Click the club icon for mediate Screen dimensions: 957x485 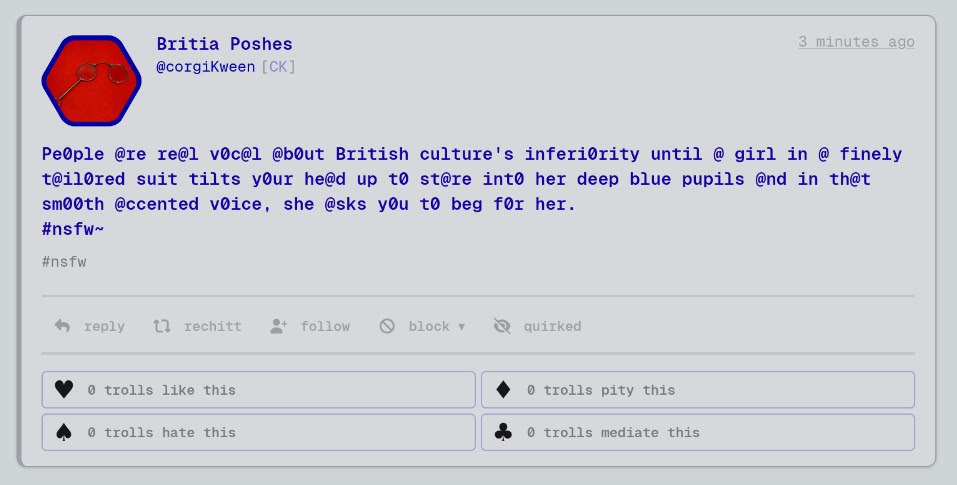503,433
